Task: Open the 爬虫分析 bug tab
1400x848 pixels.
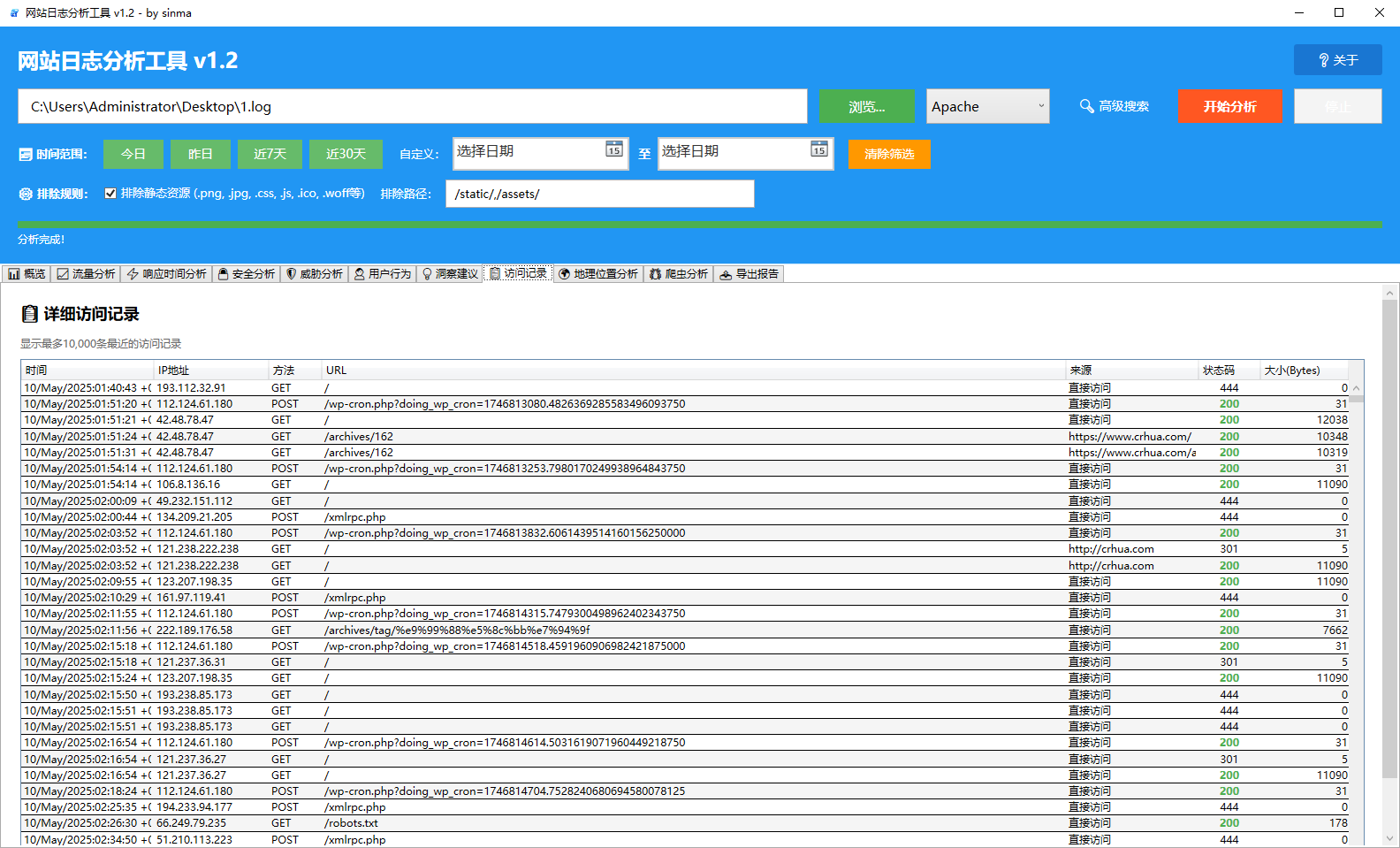Action: click(678, 274)
